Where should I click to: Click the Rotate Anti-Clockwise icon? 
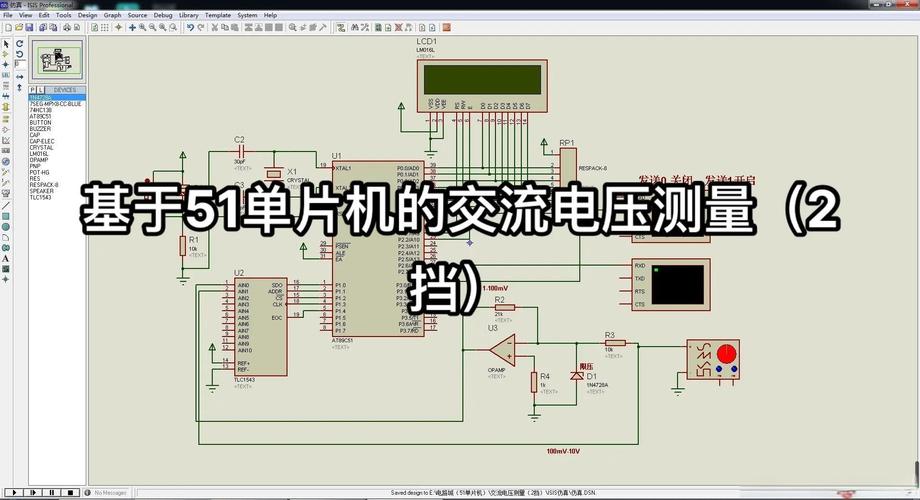point(19,54)
